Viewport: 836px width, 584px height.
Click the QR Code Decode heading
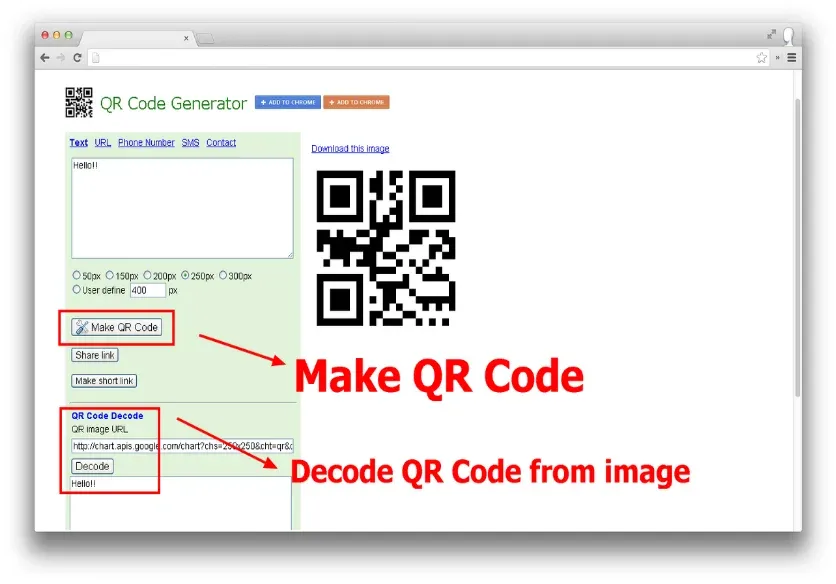coord(107,415)
